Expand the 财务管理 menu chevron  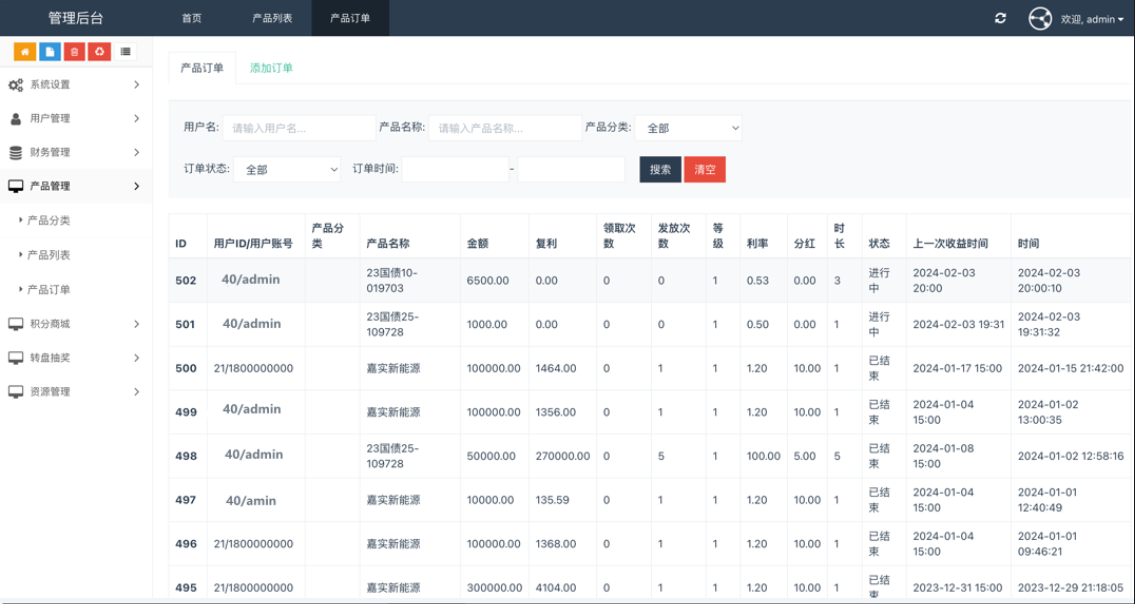137,152
